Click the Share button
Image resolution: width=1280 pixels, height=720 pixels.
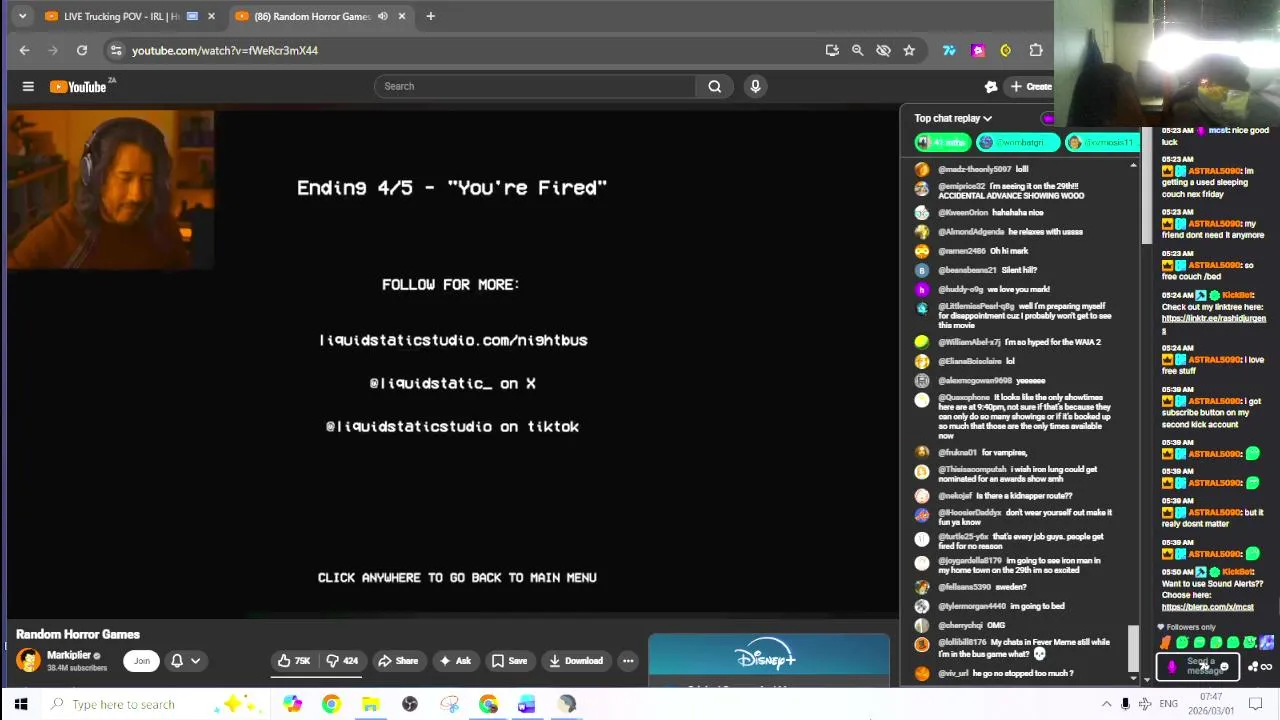[x=397, y=661]
